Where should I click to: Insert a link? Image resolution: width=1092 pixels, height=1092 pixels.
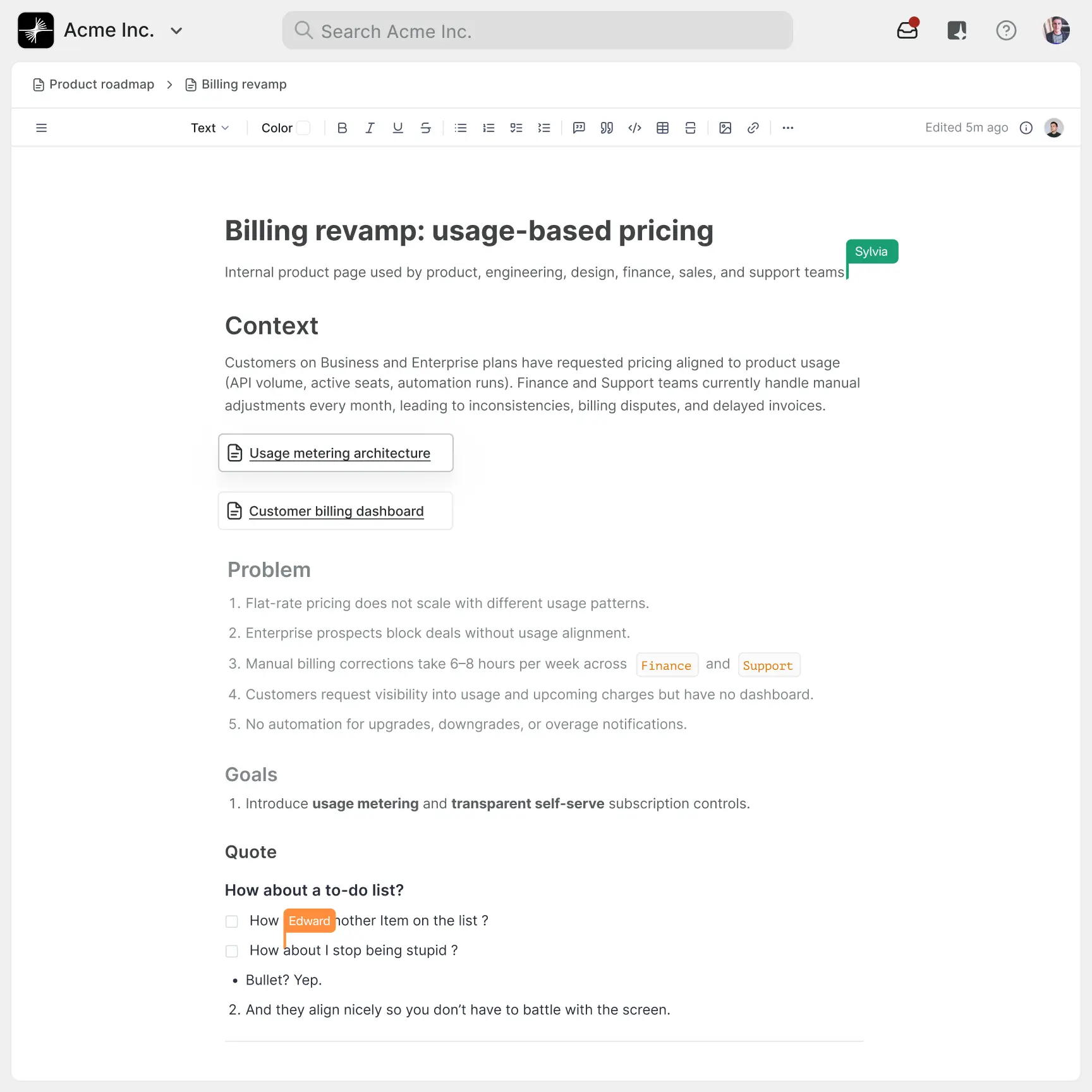pos(753,128)
